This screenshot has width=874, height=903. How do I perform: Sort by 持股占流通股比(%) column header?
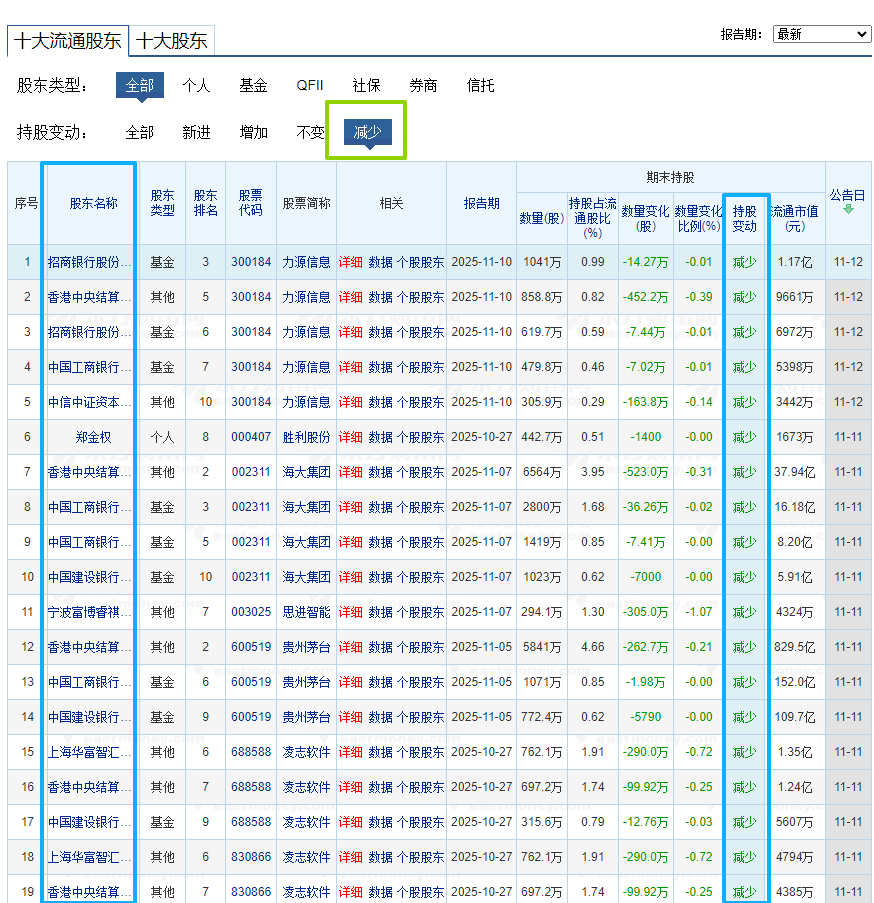tap(592, 218)
